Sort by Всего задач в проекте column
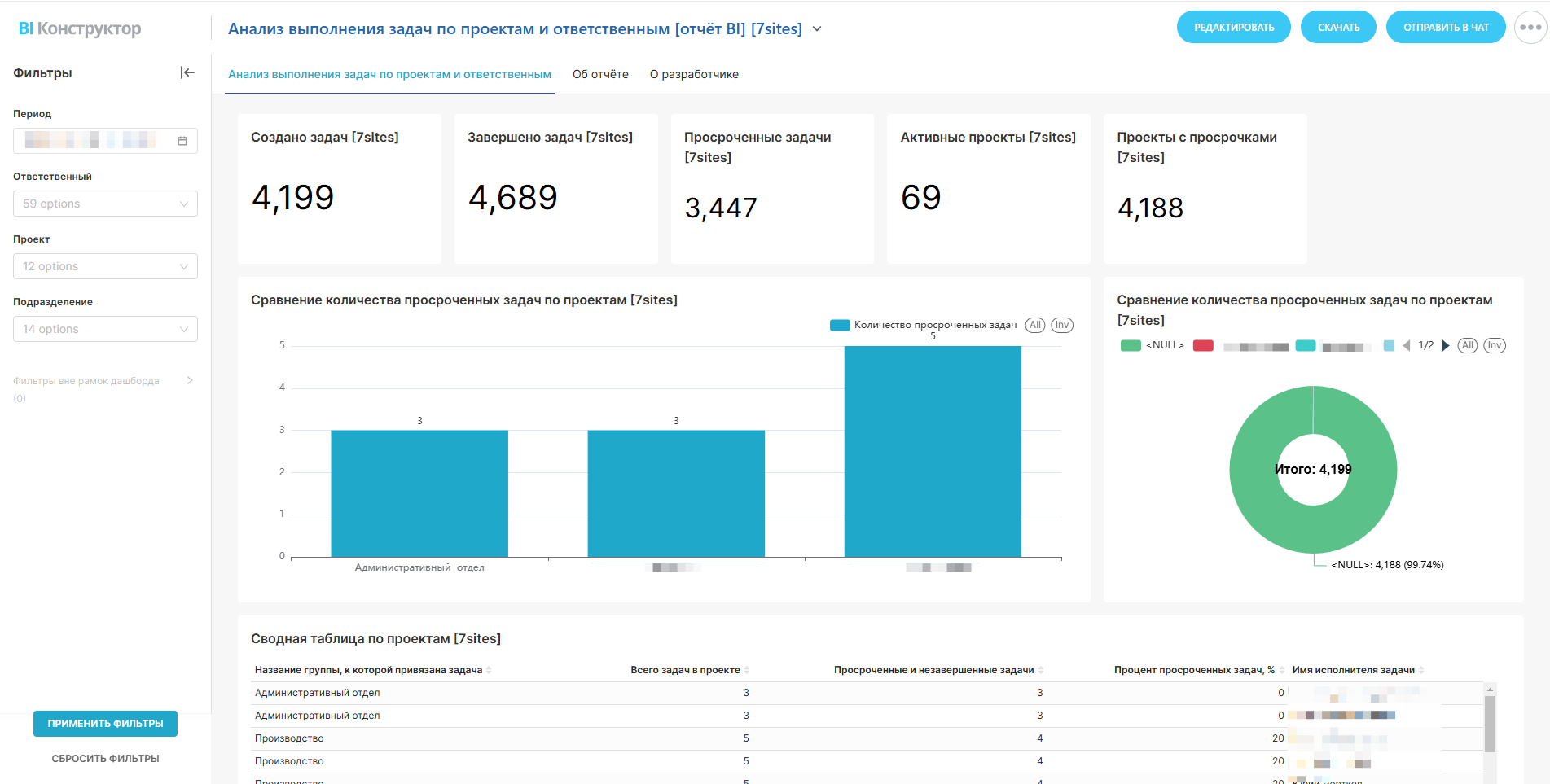This screenshot has width=1550, height=784. click(x=747, y=670)
